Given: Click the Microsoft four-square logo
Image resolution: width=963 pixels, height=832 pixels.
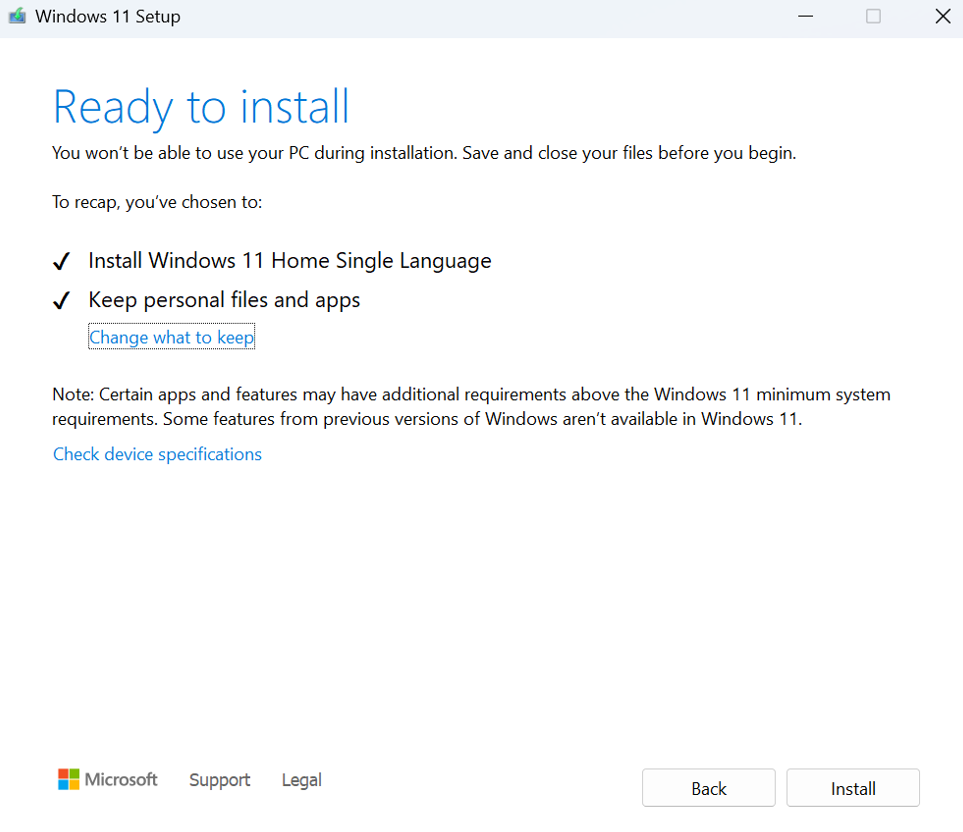Looking at the screenshot, I should [68, 780].
